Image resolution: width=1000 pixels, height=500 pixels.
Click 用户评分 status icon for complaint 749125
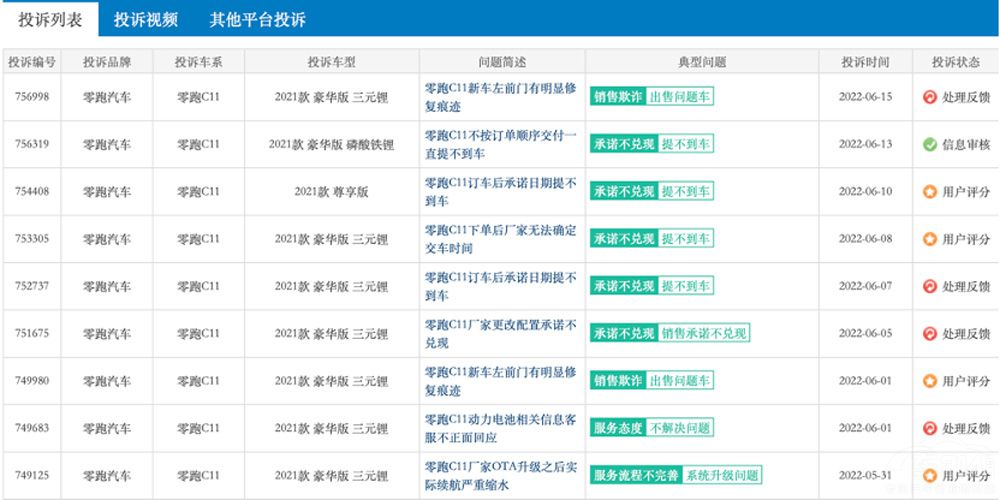click(929, 476)
